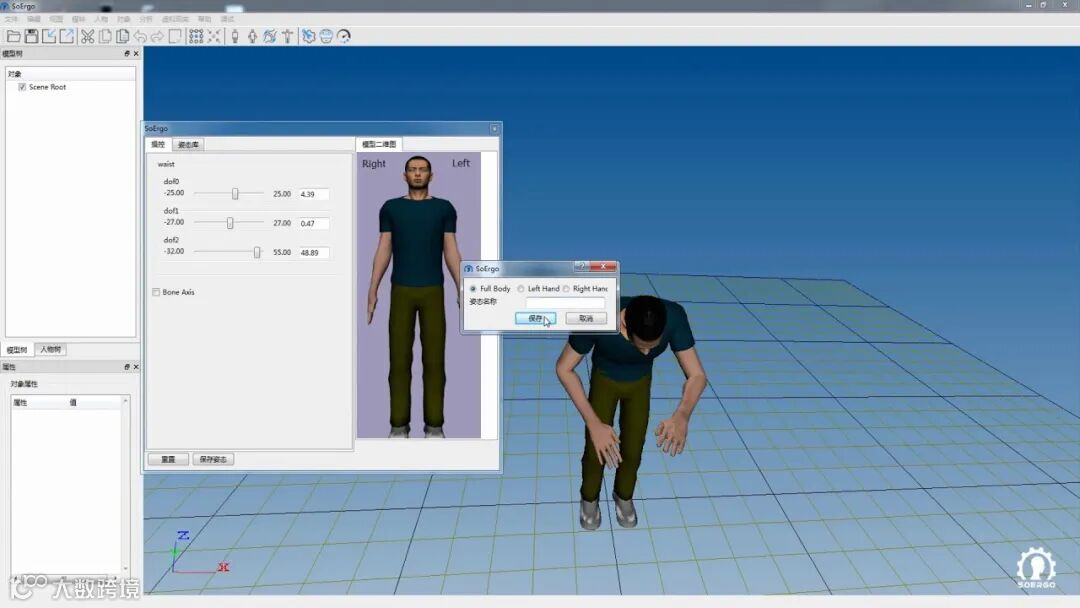Click the dof0 value field showing 4.39
The height and width of the screenshot is (608, 1080).
tap(313, 194)
